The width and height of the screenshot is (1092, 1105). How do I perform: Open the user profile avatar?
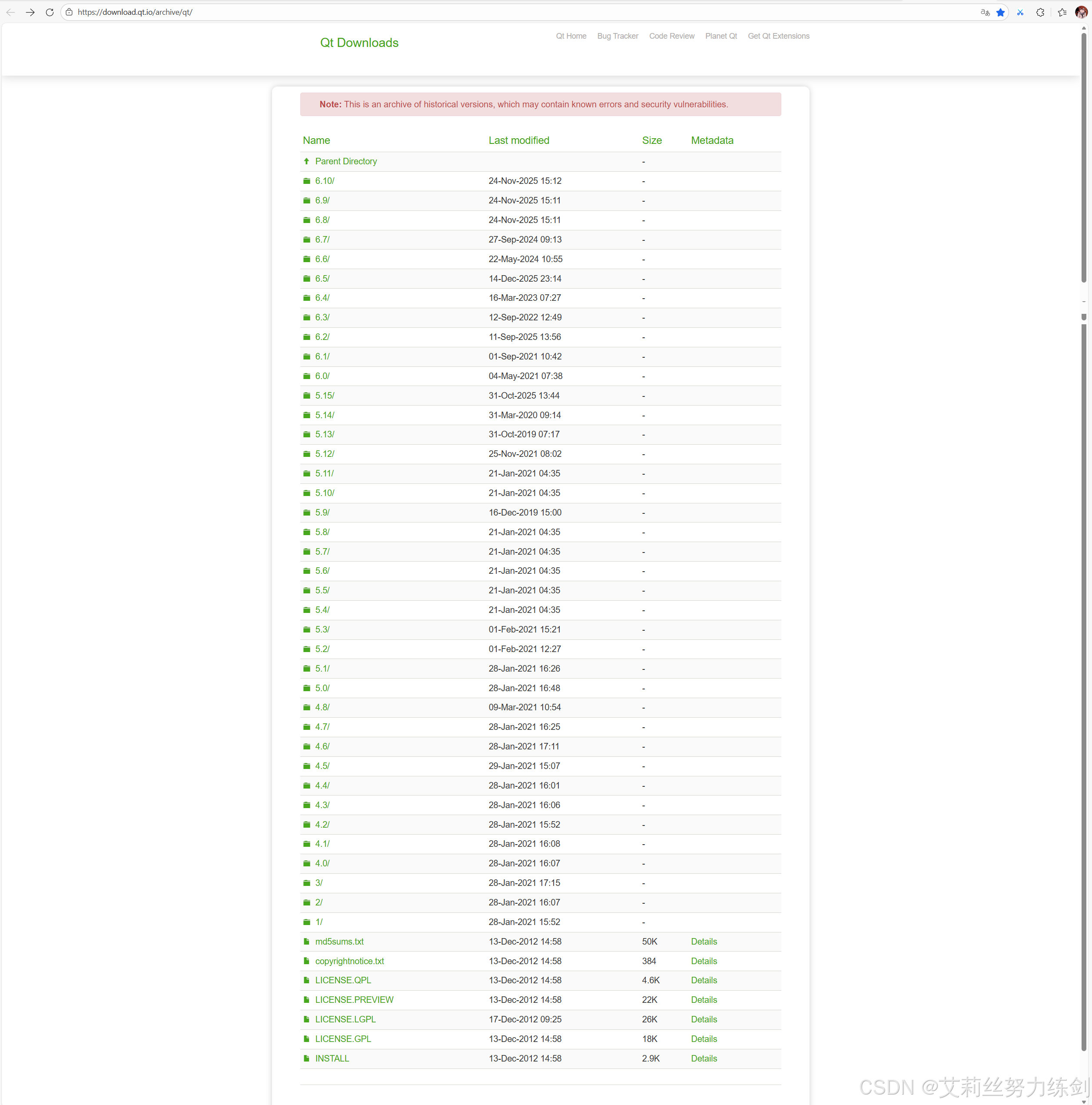point(1081,12)
